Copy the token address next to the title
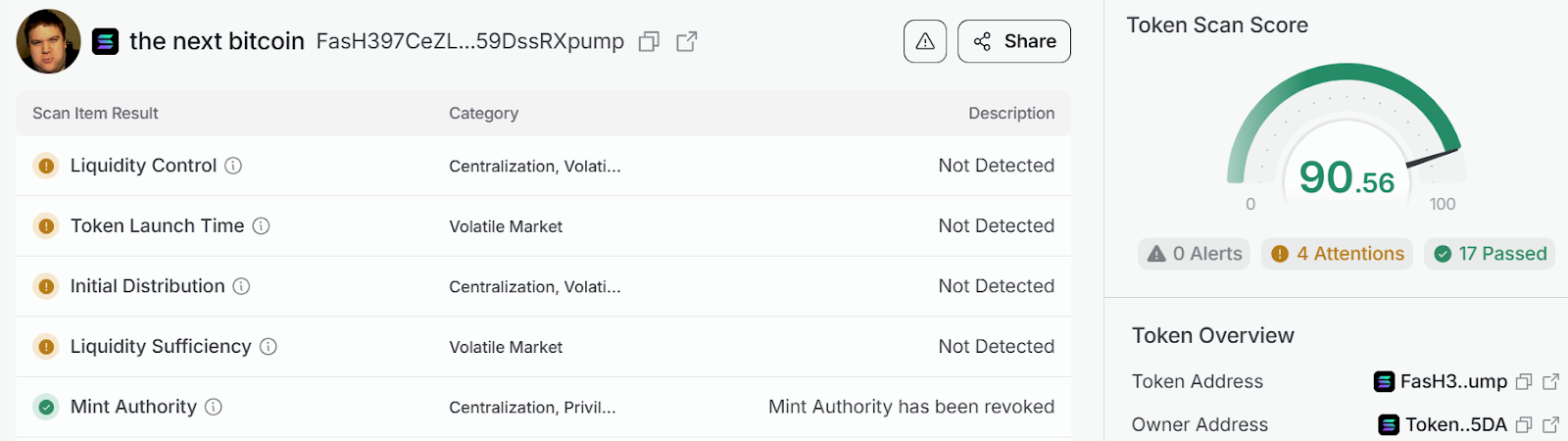1568x441 pixels. tap(649, 41)
